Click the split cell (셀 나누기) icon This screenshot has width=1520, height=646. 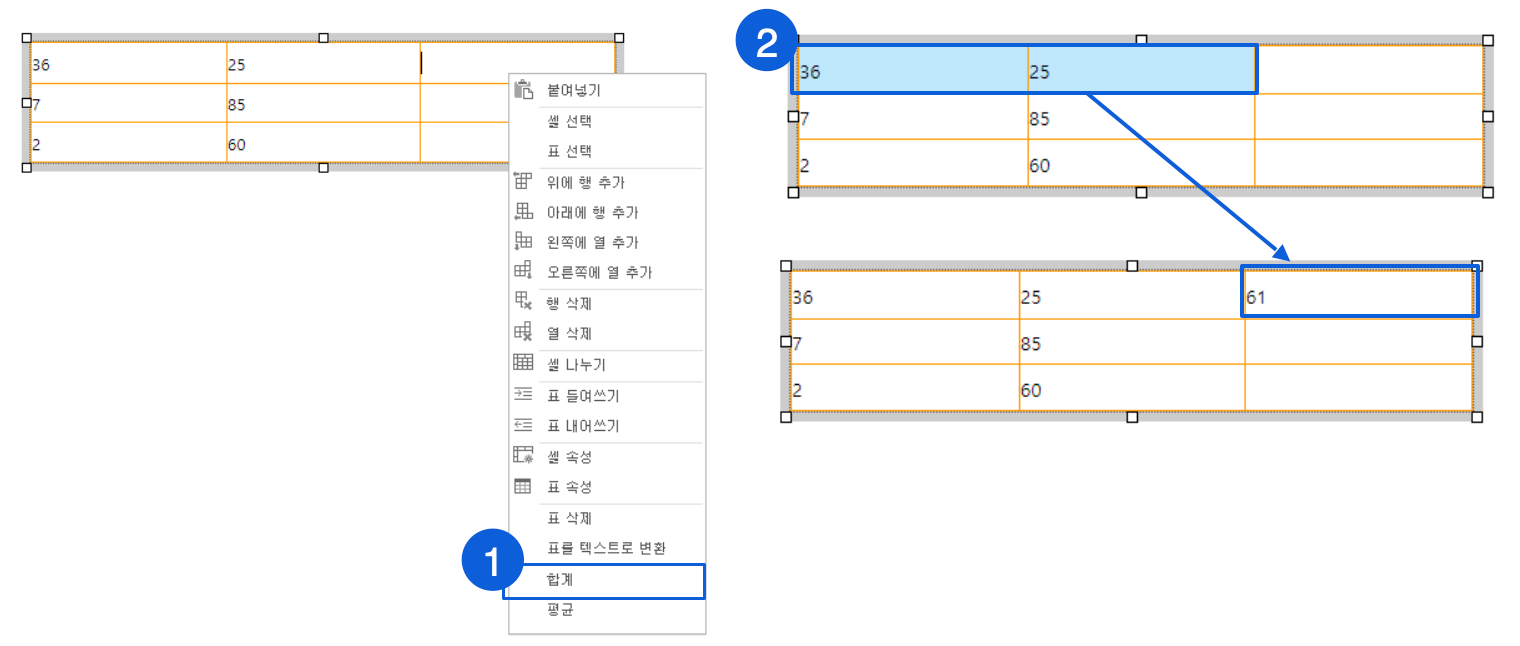tap(523, 363)
